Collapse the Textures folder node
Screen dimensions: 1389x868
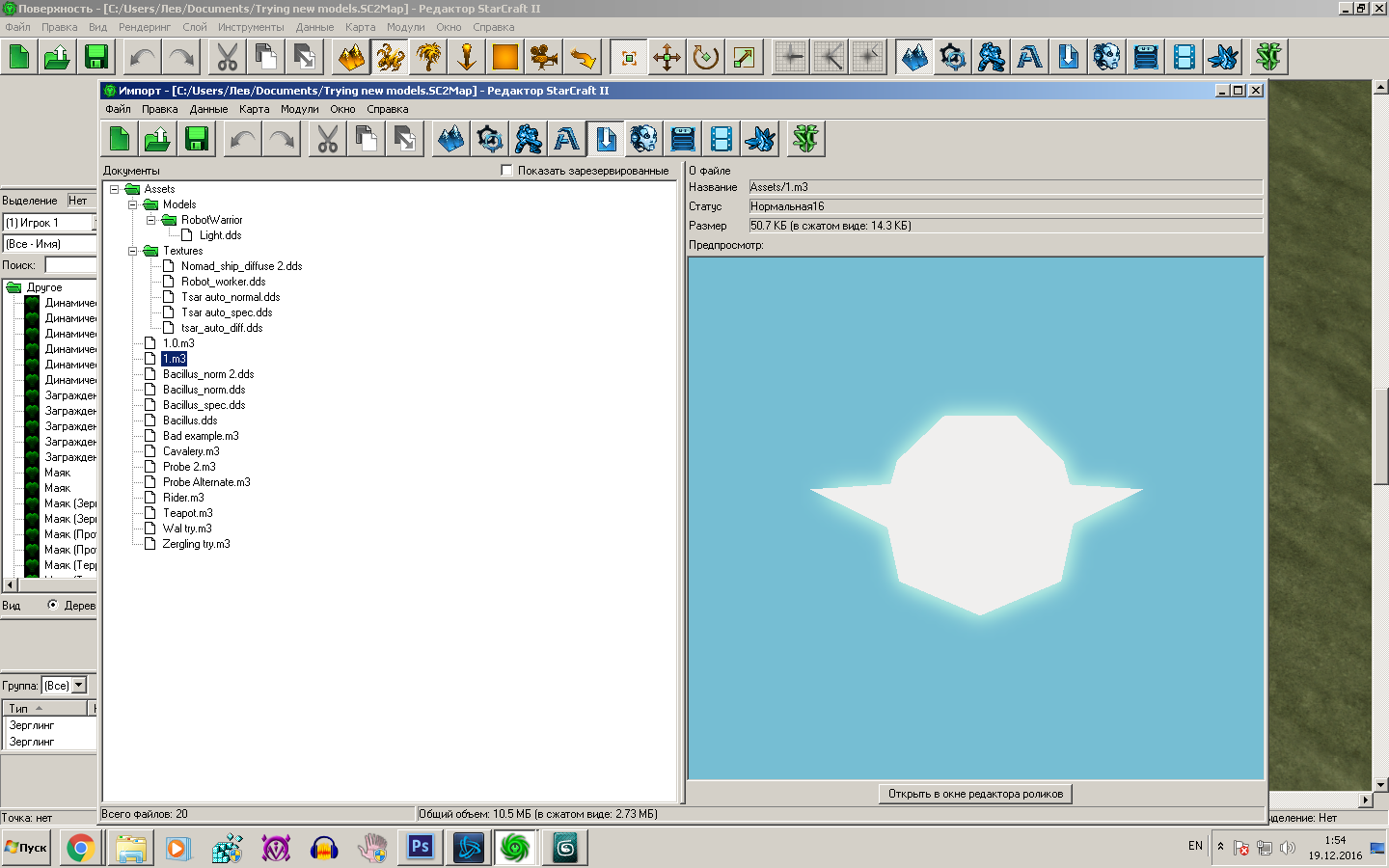(x=132, y=251)
